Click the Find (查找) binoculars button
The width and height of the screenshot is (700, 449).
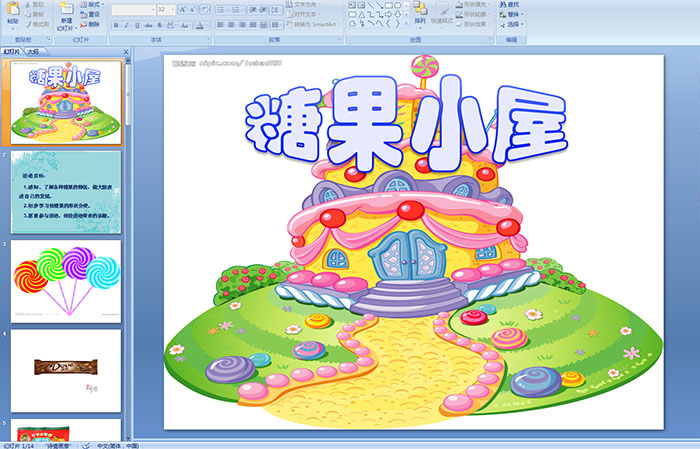(x=509, y=4)
